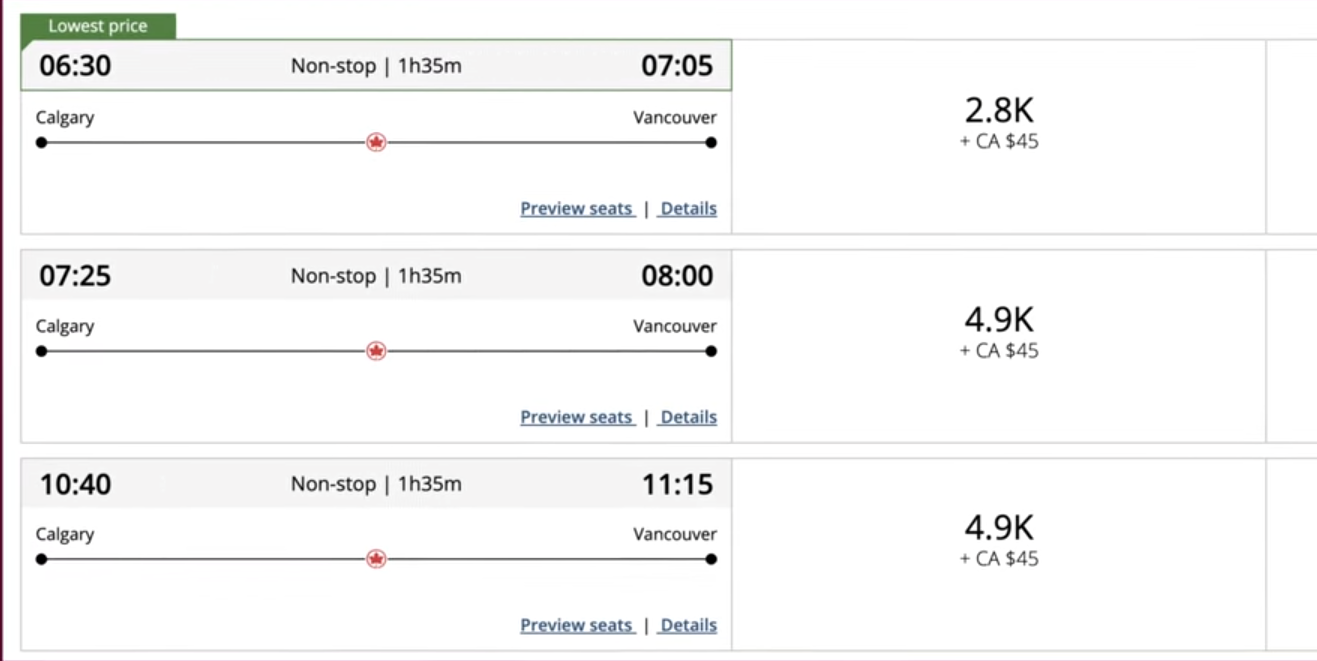Viewport: 1317px width, 661px height.
Task: Preview seats for the 07:25 flight
Action: click(577, 417)
